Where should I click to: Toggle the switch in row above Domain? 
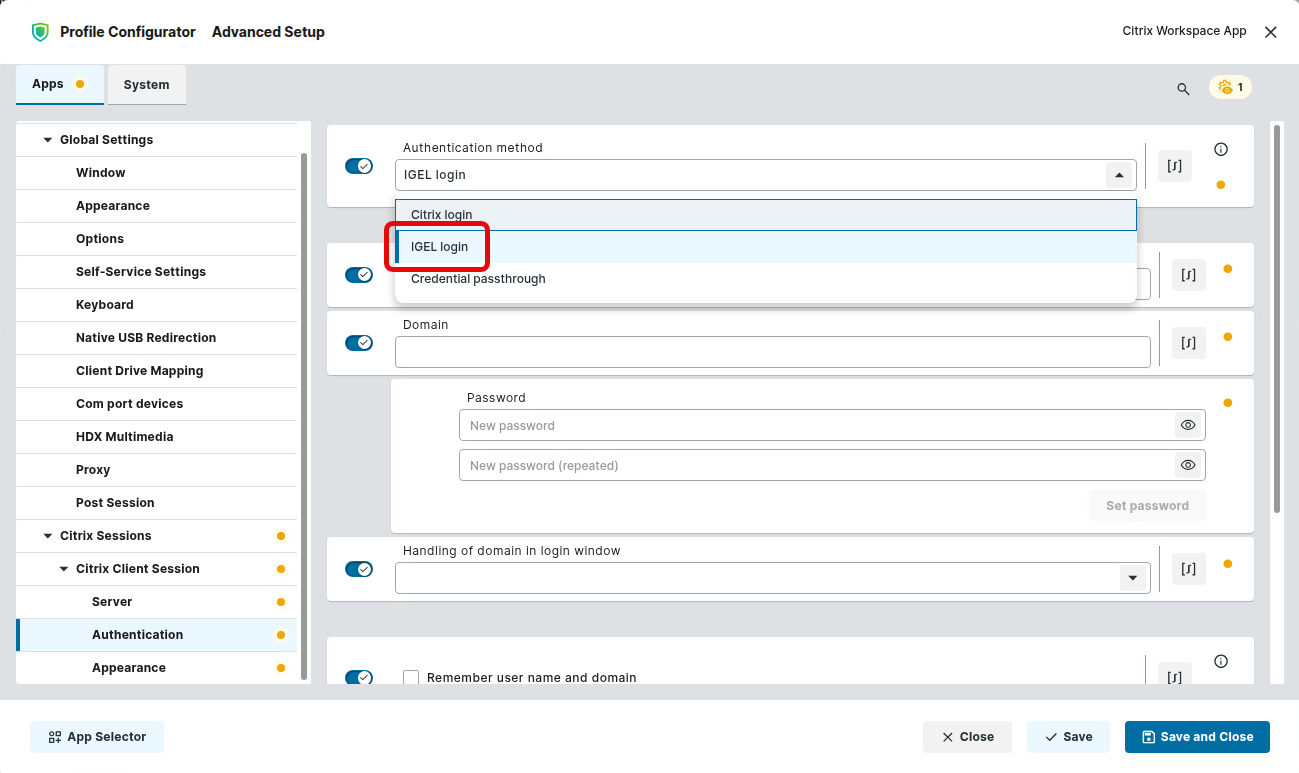(x=359, y=274)
